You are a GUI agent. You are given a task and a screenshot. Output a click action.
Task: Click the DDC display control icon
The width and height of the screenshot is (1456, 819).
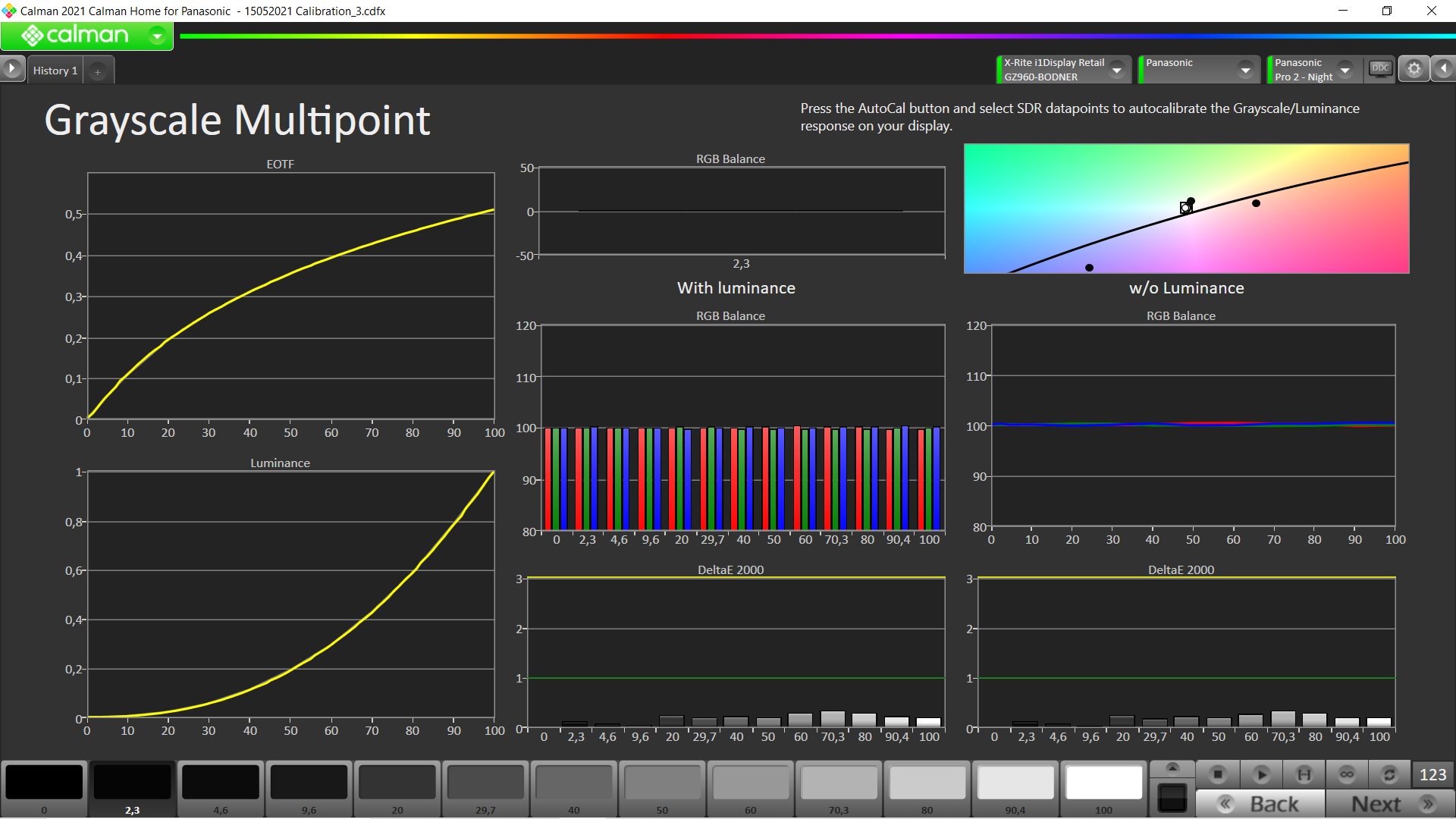[x=1380, y=69]
